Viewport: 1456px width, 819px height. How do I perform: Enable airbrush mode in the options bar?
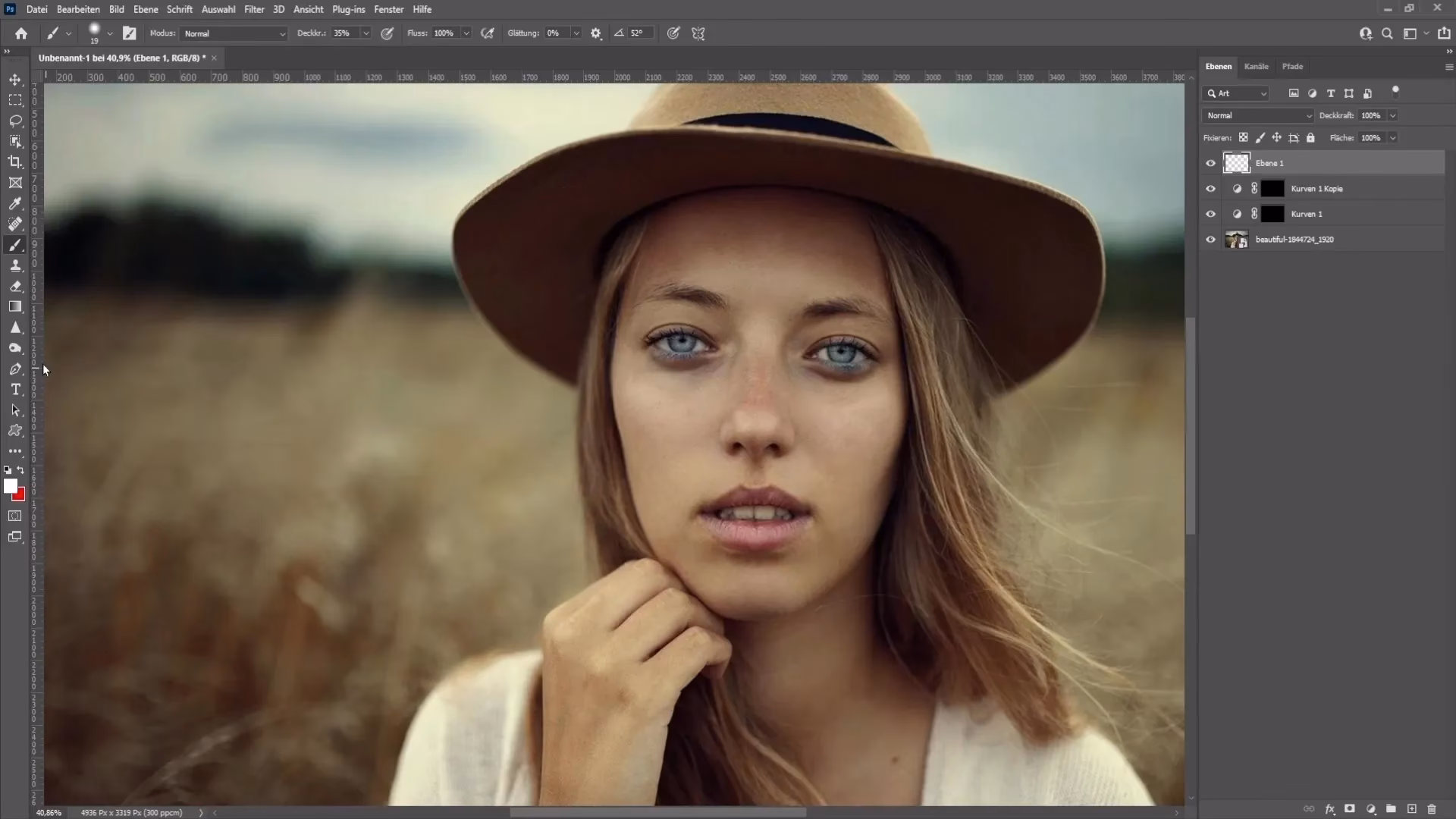coord(488,33)
